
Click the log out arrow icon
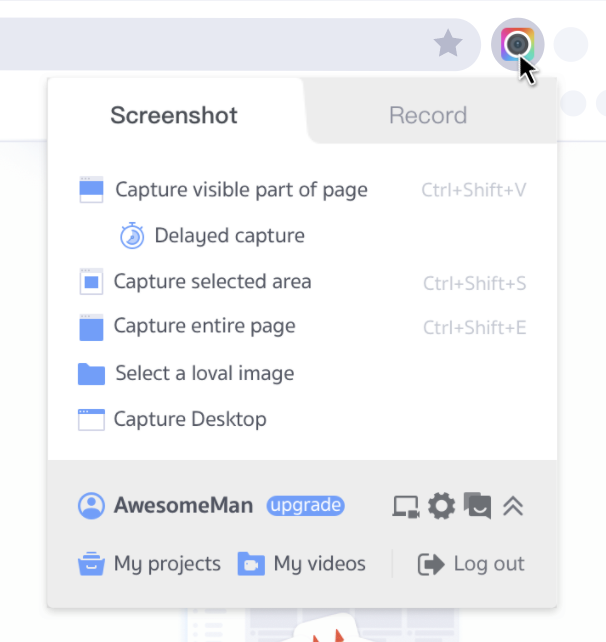tap(431, 565)
